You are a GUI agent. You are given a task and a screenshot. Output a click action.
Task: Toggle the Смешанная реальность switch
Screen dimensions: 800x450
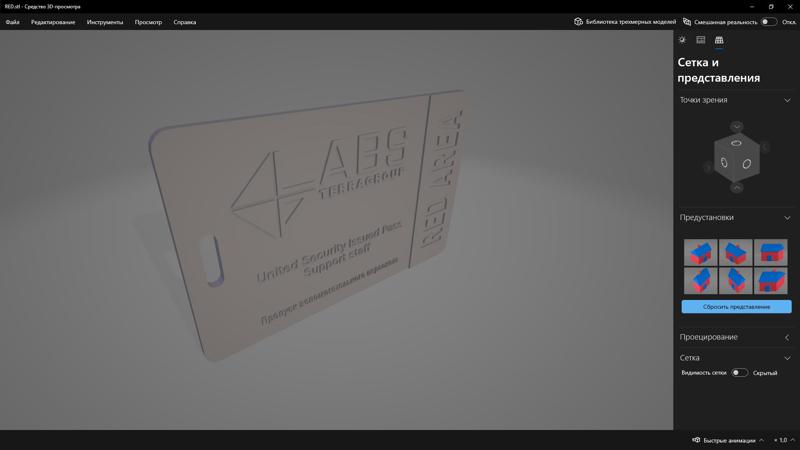coord(768,22)
